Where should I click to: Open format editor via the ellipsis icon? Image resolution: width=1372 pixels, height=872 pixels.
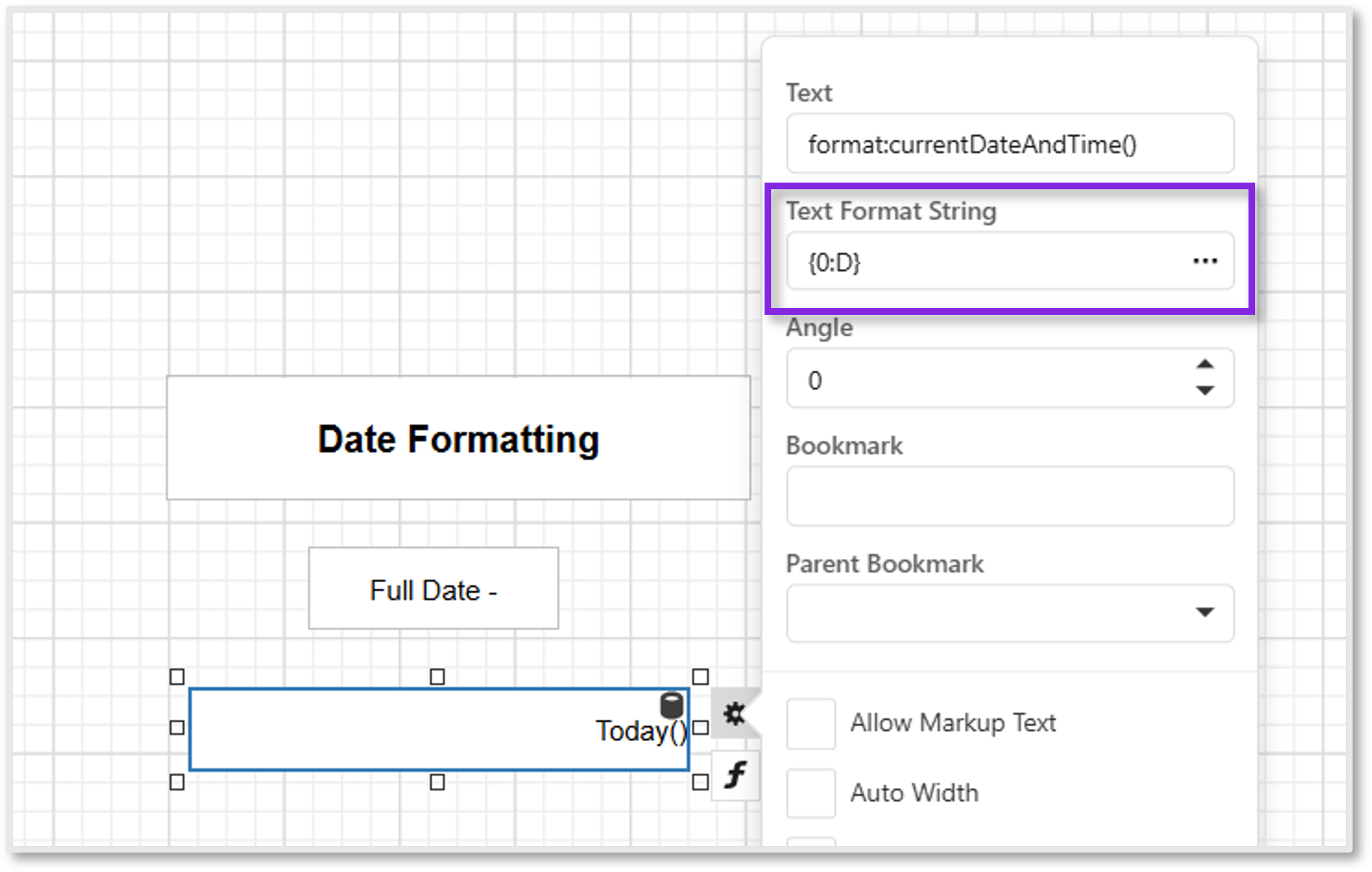coord(1205,262)
